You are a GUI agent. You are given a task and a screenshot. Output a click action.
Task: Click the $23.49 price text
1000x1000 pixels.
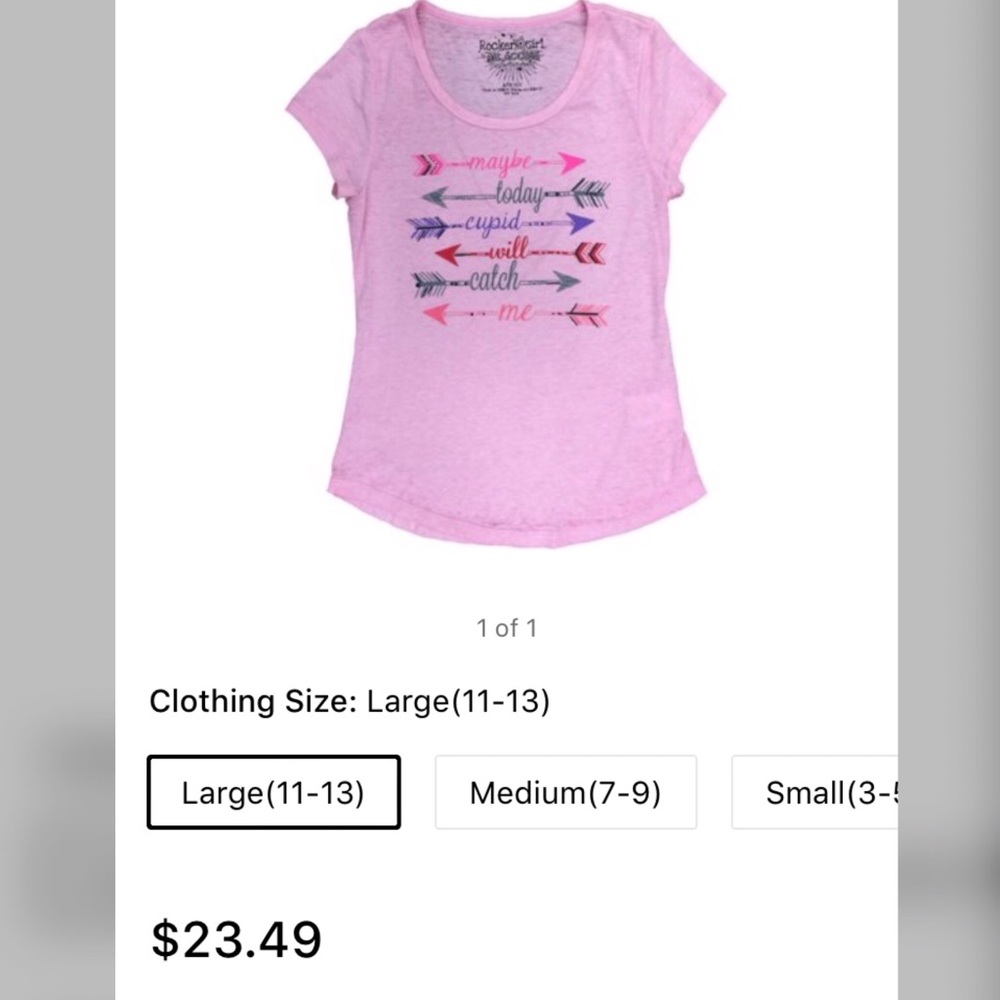[x=236, y=939]
